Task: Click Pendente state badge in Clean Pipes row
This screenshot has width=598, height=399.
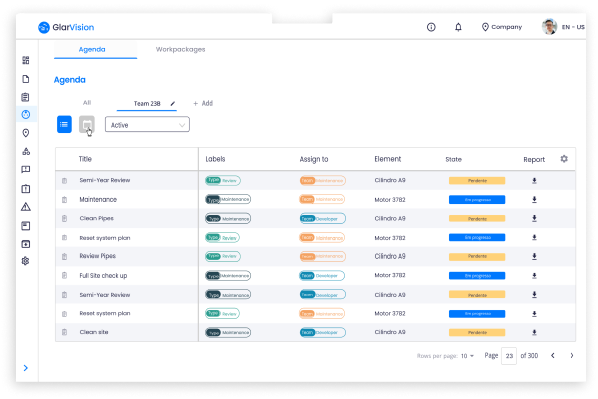Action: point(477,219)
